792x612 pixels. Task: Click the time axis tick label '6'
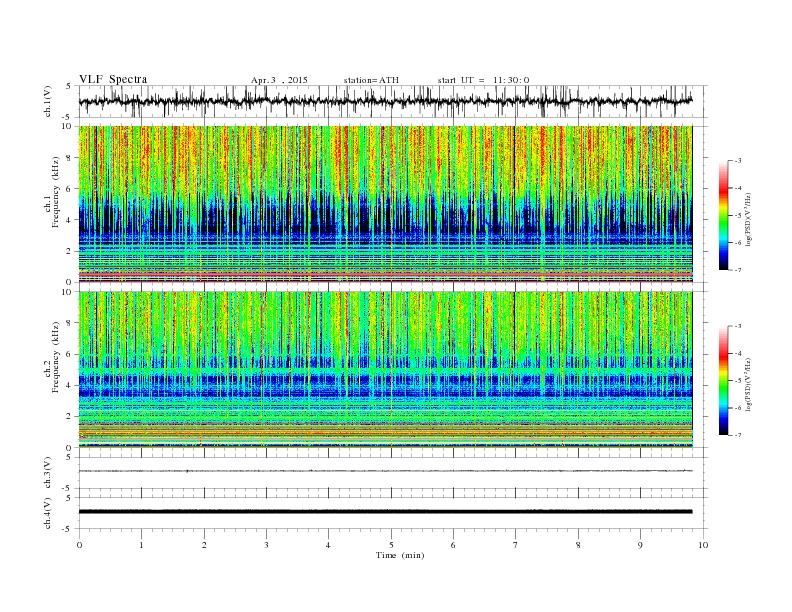453,545
